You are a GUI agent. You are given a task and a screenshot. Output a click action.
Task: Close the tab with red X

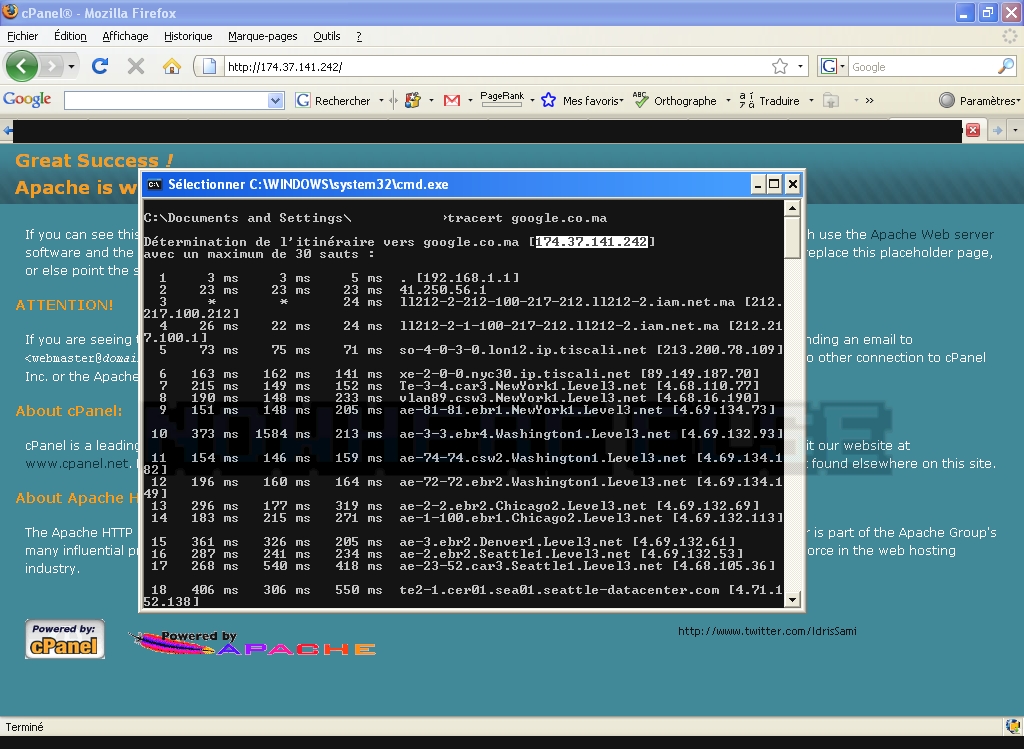click(973, 130)
